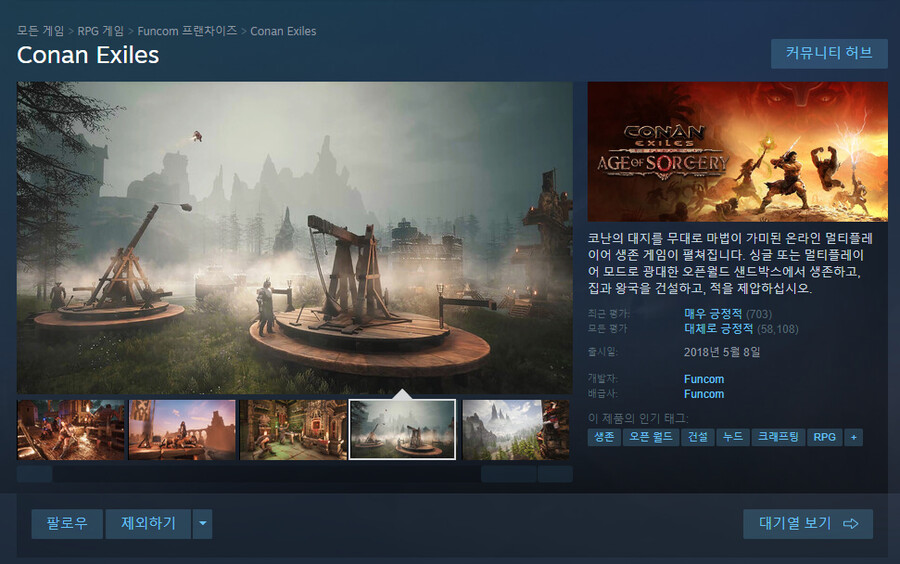The width and height of the screenshot is (900, 564).
Task: Click the left thumbnail scroll arrow
Action: [34, 474]
